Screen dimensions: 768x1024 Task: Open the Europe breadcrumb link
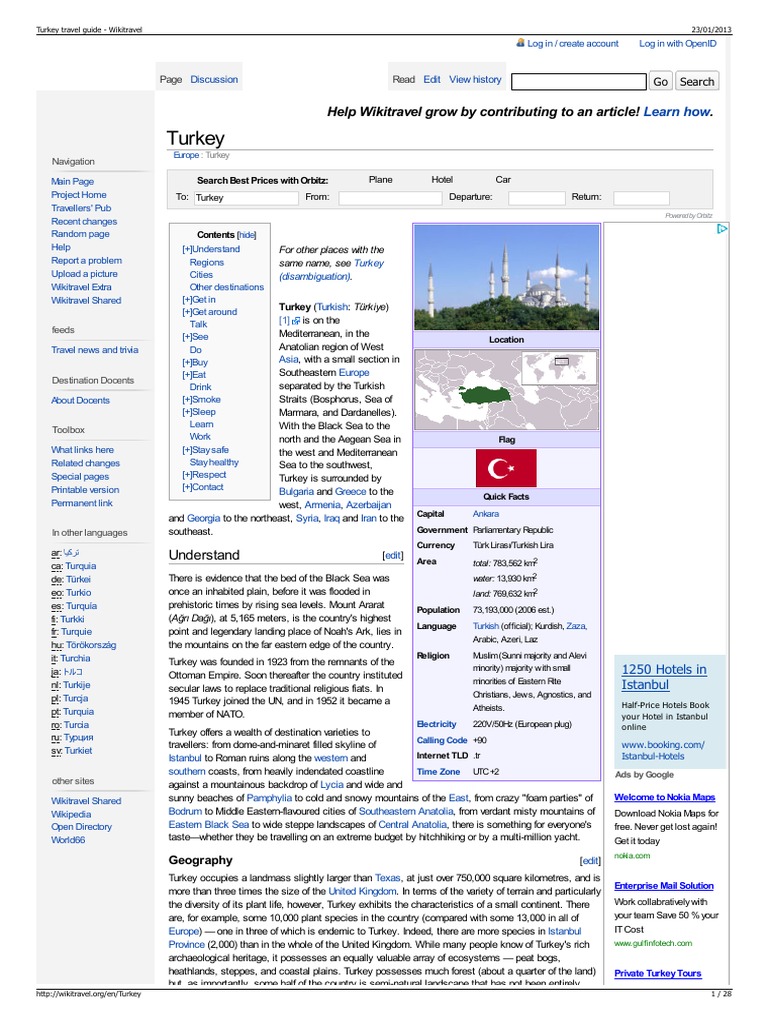pos(186,155)
